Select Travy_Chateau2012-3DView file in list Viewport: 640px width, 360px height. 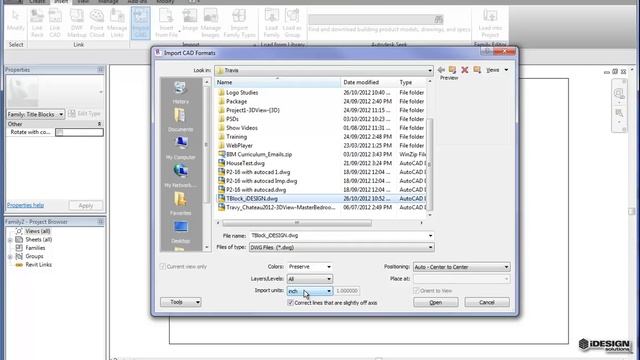(x=280, y=207)
